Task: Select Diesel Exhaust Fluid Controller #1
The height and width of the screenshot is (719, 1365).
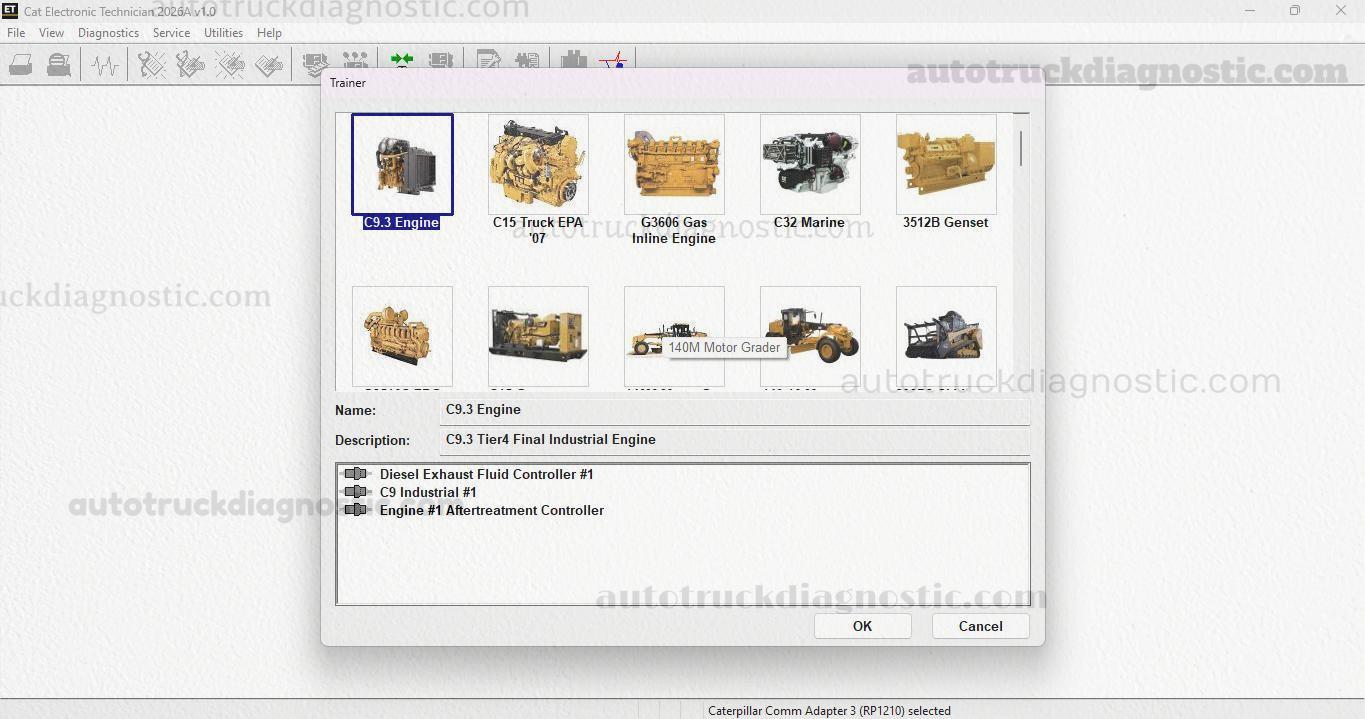Action: [486, 474]
